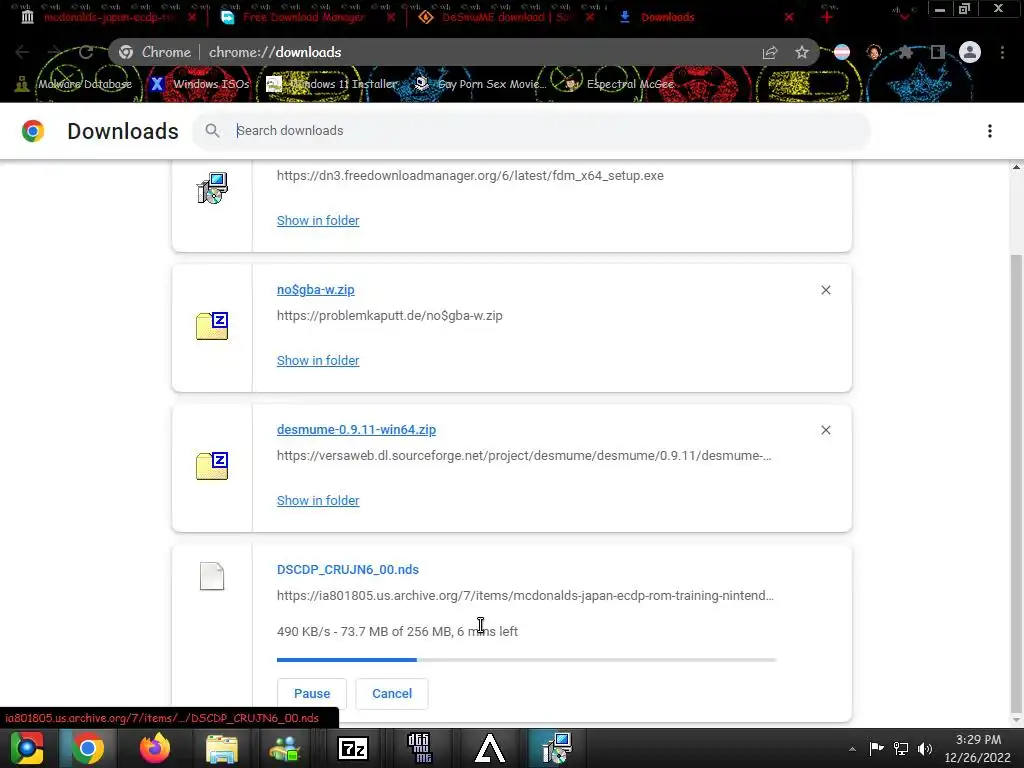Toggle the browser side panel
The image size is (1024, 768).
[x=938, y=52]
